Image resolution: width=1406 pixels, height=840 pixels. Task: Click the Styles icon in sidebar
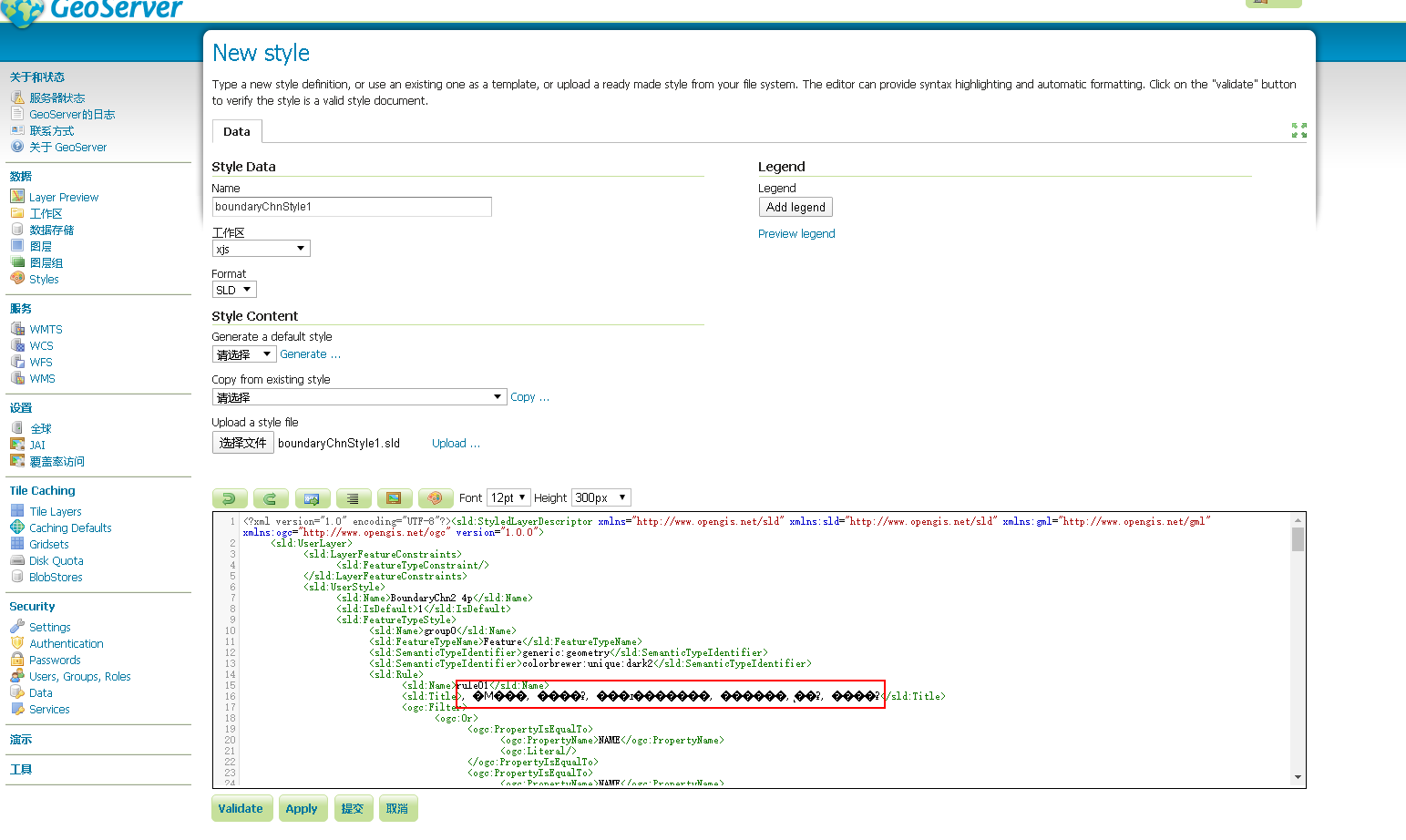pyautogui.click(x=17, y=278)
